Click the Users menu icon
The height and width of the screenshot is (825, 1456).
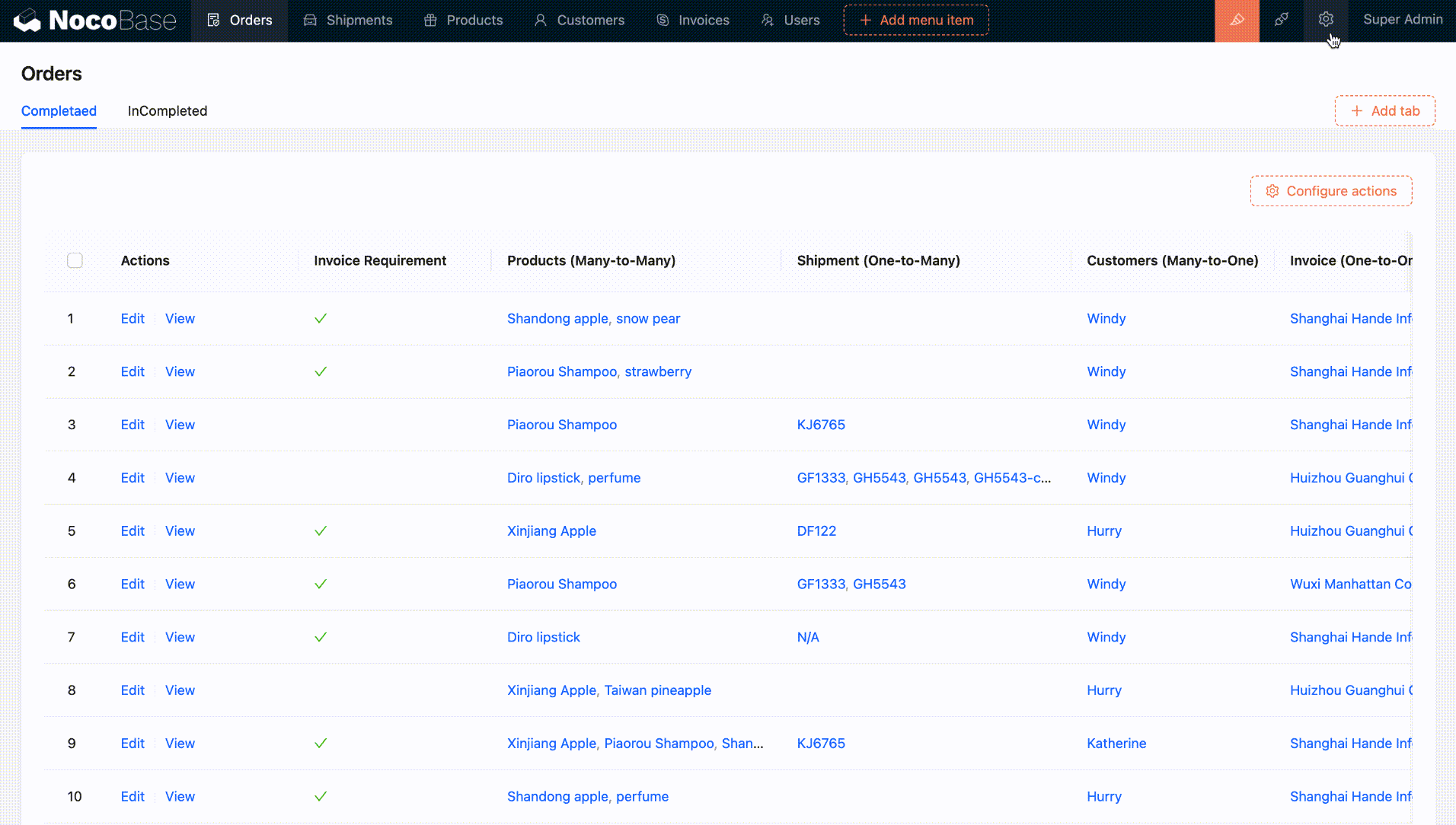[x=768, y=21]
